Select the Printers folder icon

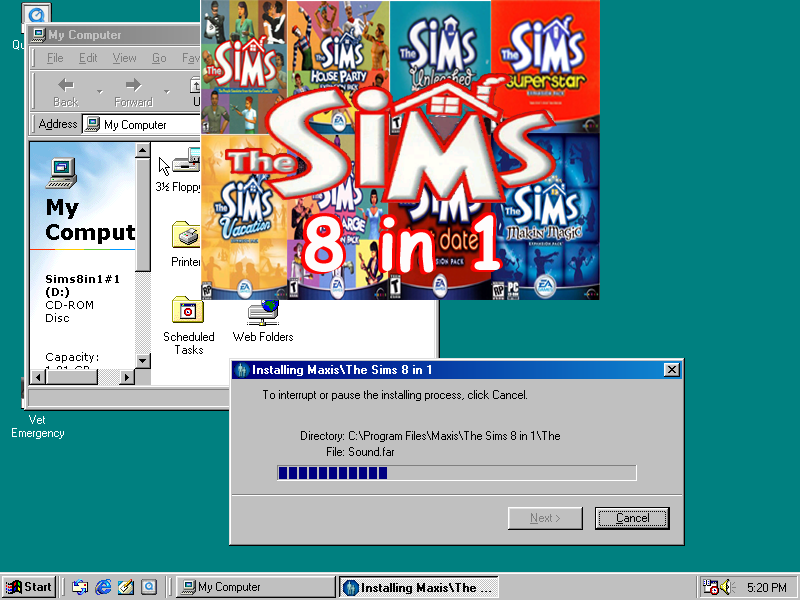[x=186, y=245]
